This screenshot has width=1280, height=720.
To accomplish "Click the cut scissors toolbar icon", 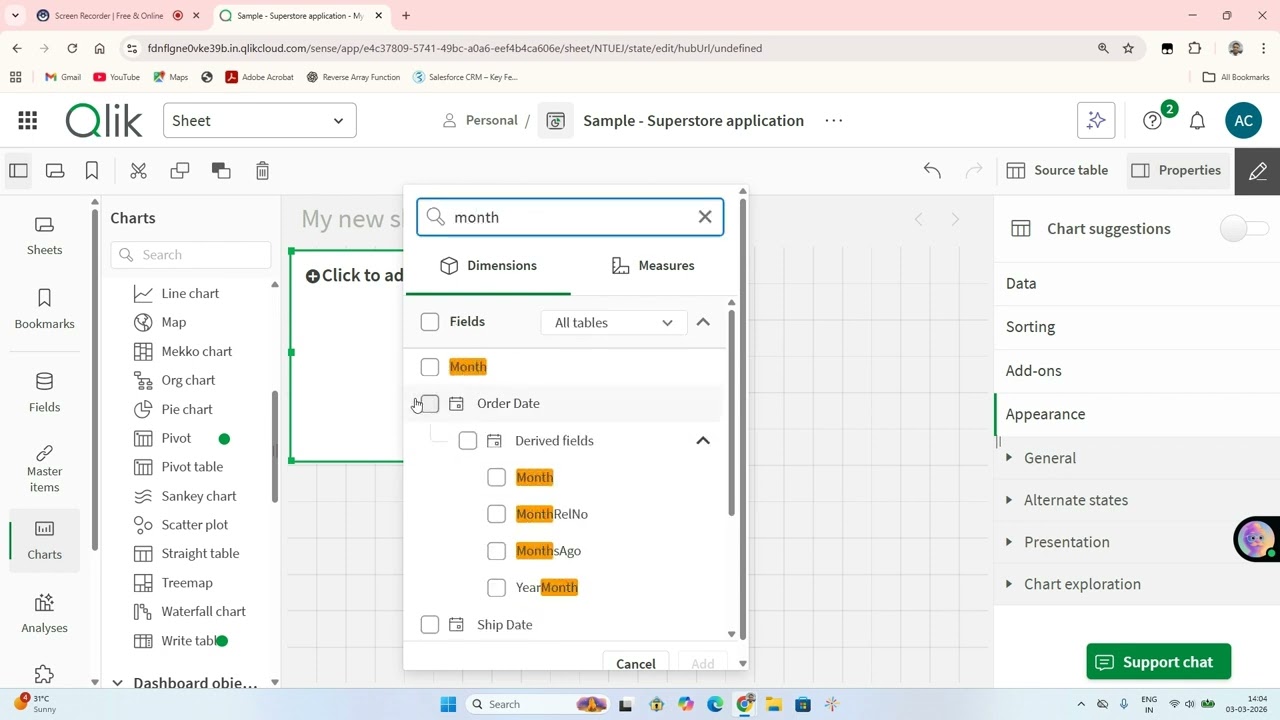I will [138, 171].
